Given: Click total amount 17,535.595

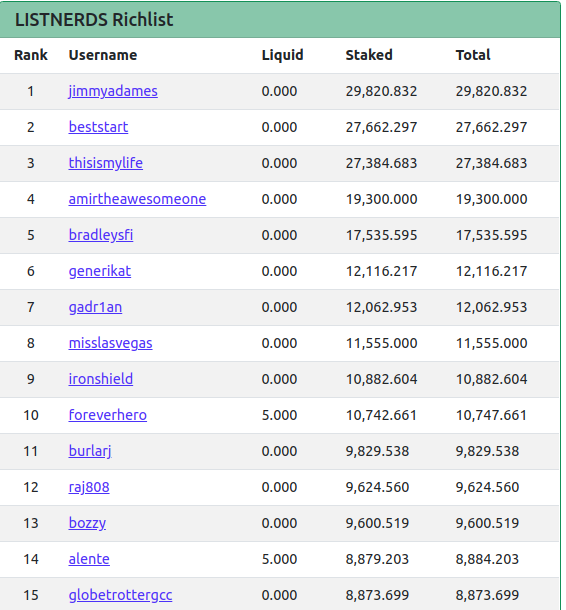Looking at the screenshot, I should click(x=491, y=235).
